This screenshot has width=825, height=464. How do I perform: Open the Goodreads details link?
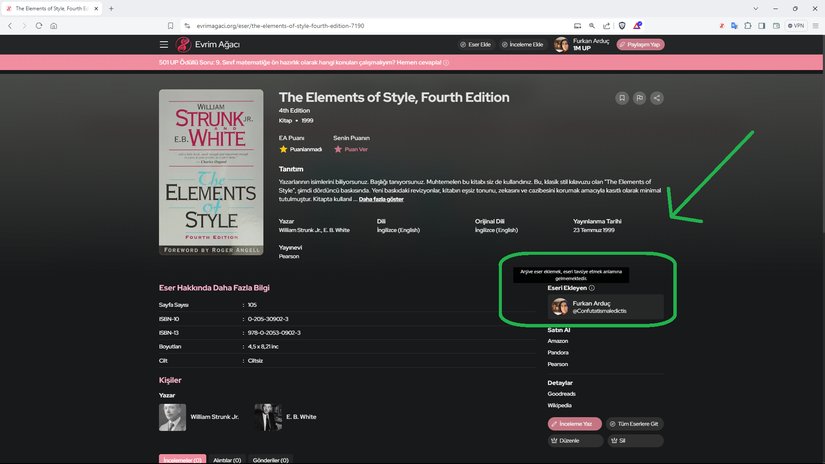(x=561, y=394)
